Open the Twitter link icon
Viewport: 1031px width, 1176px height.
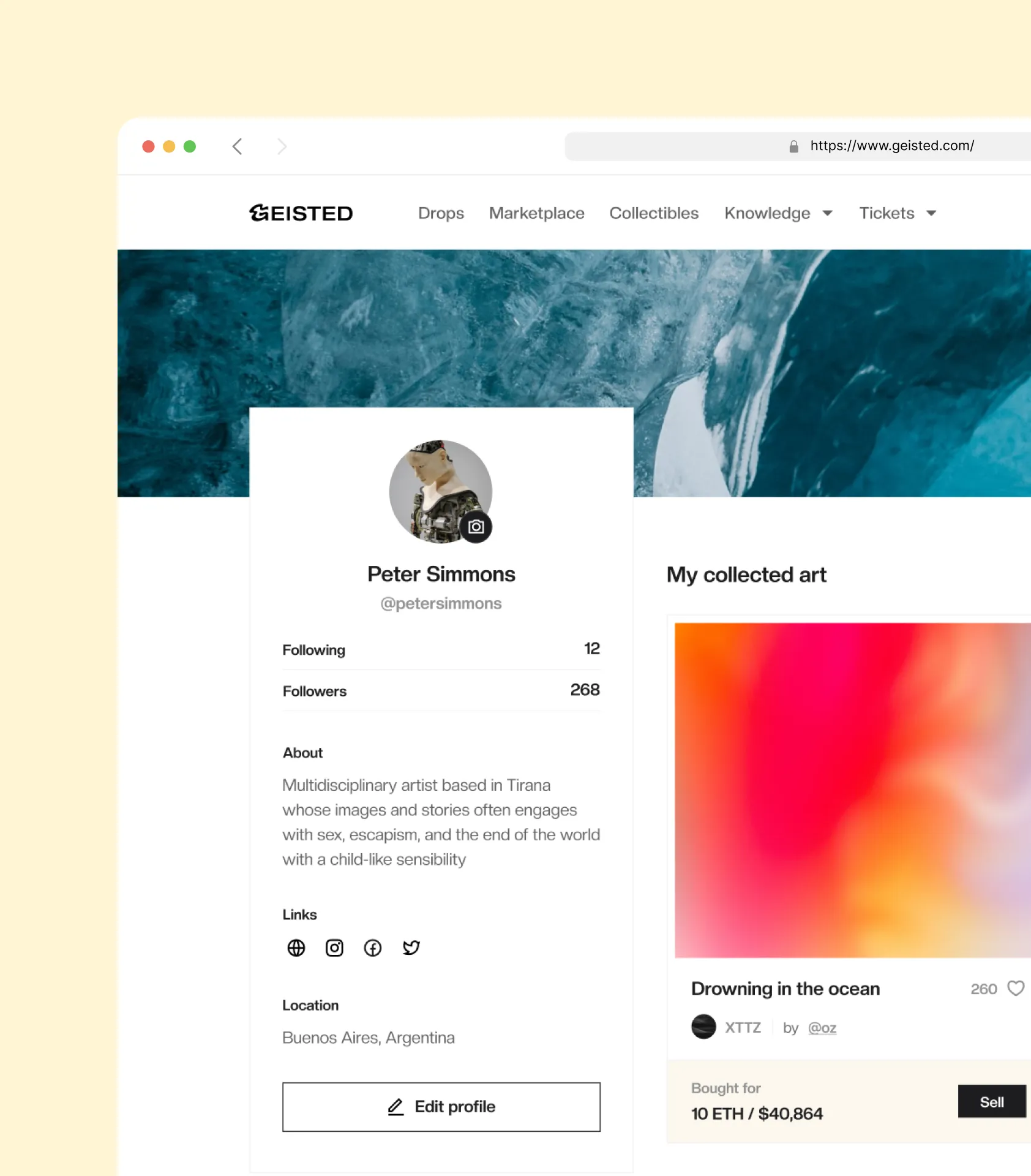[x=411, y=948]
